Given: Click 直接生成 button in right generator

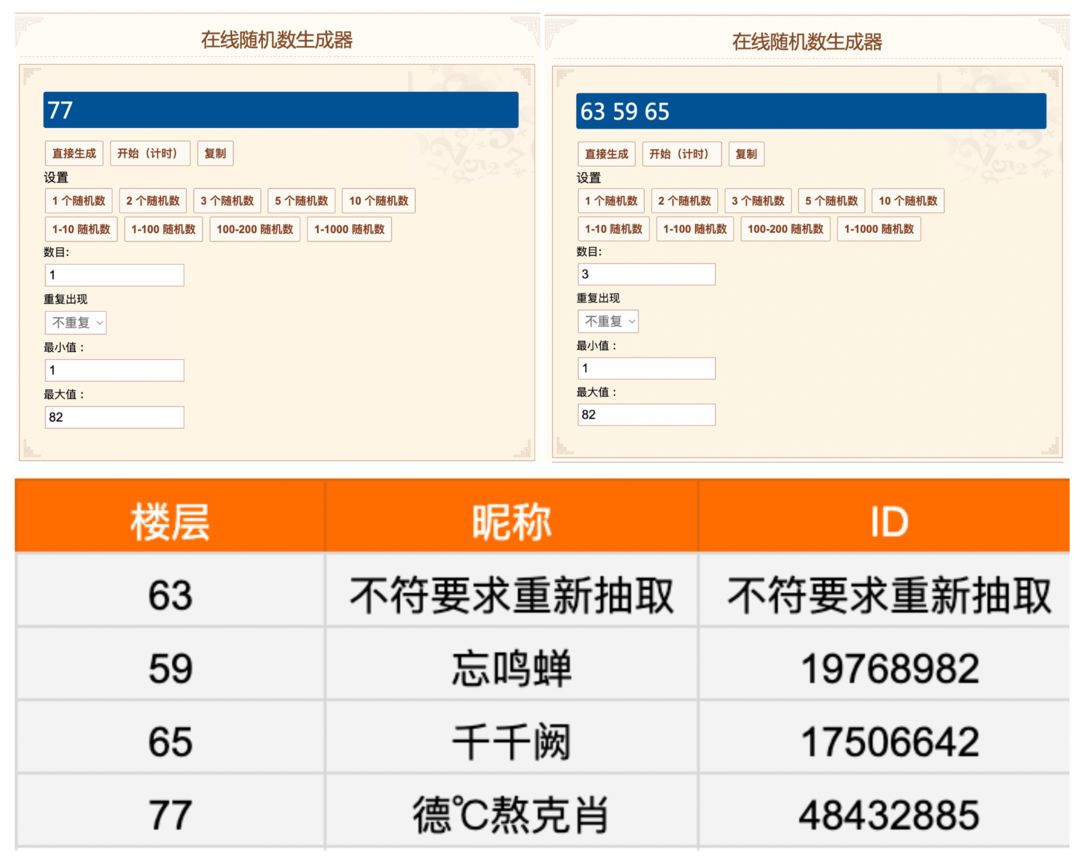Looking at the screenshot, I should click(x=606, y=154).
